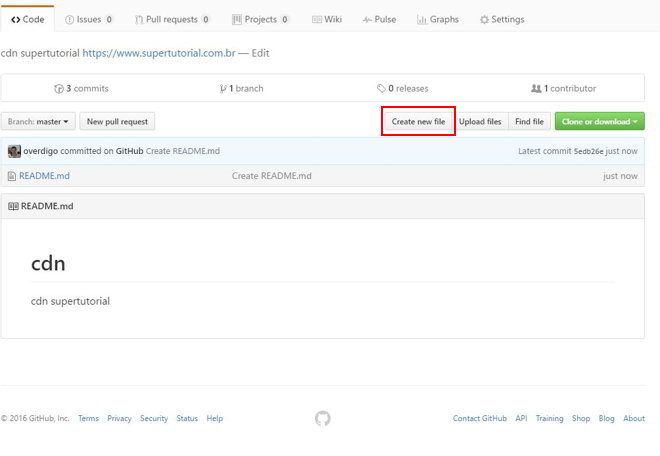This screenshot has width=660, height=456.
Task: Open the 0 releases page
Action: tap(403, 88)
